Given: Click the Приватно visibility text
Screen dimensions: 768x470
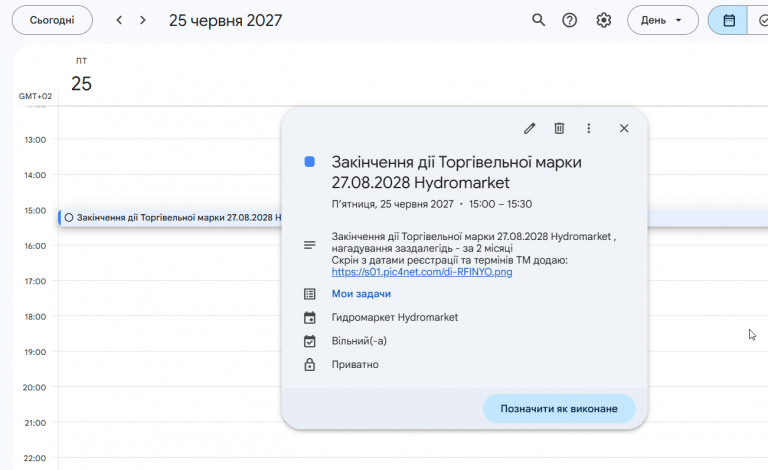Looking at the screenshot, I should [x=355, y=364].
